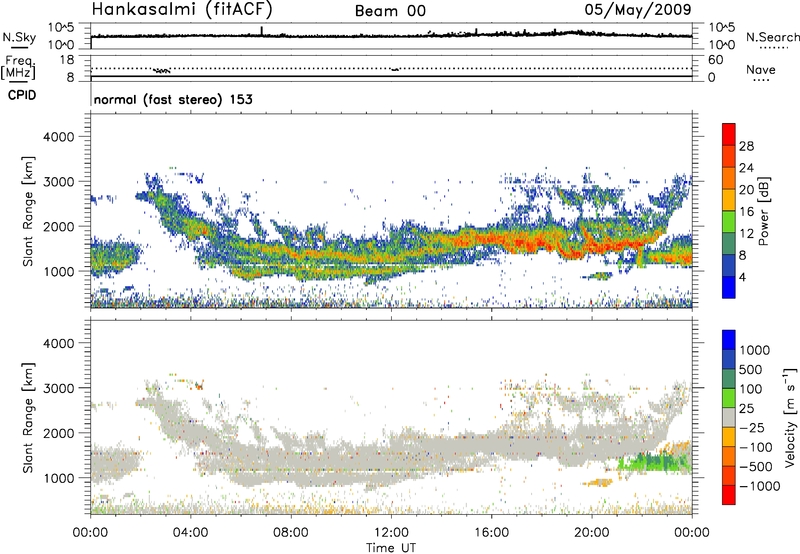Click the "08:00" time axis tick label
Viewport: 800px width, 554px height.
coord(291,533)
